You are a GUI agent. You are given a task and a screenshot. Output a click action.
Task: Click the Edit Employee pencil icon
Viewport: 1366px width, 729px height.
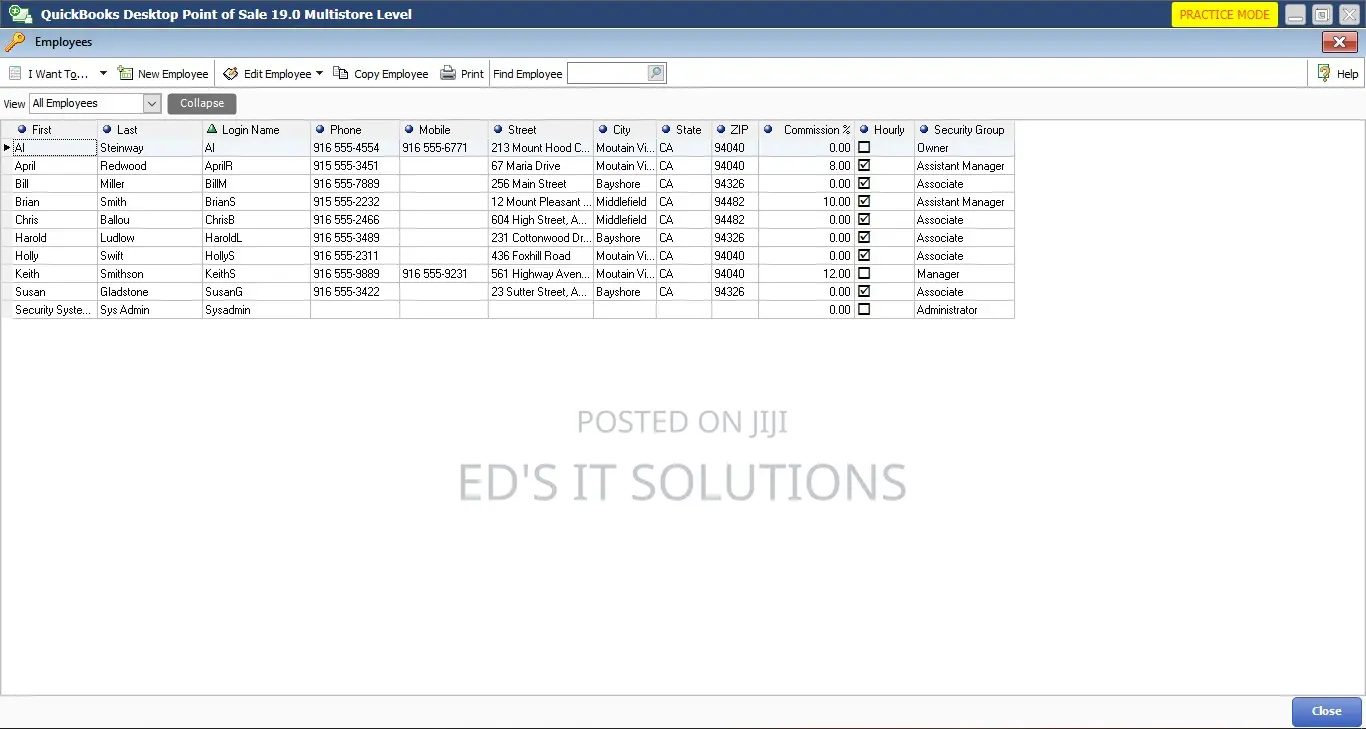point(230,74)
